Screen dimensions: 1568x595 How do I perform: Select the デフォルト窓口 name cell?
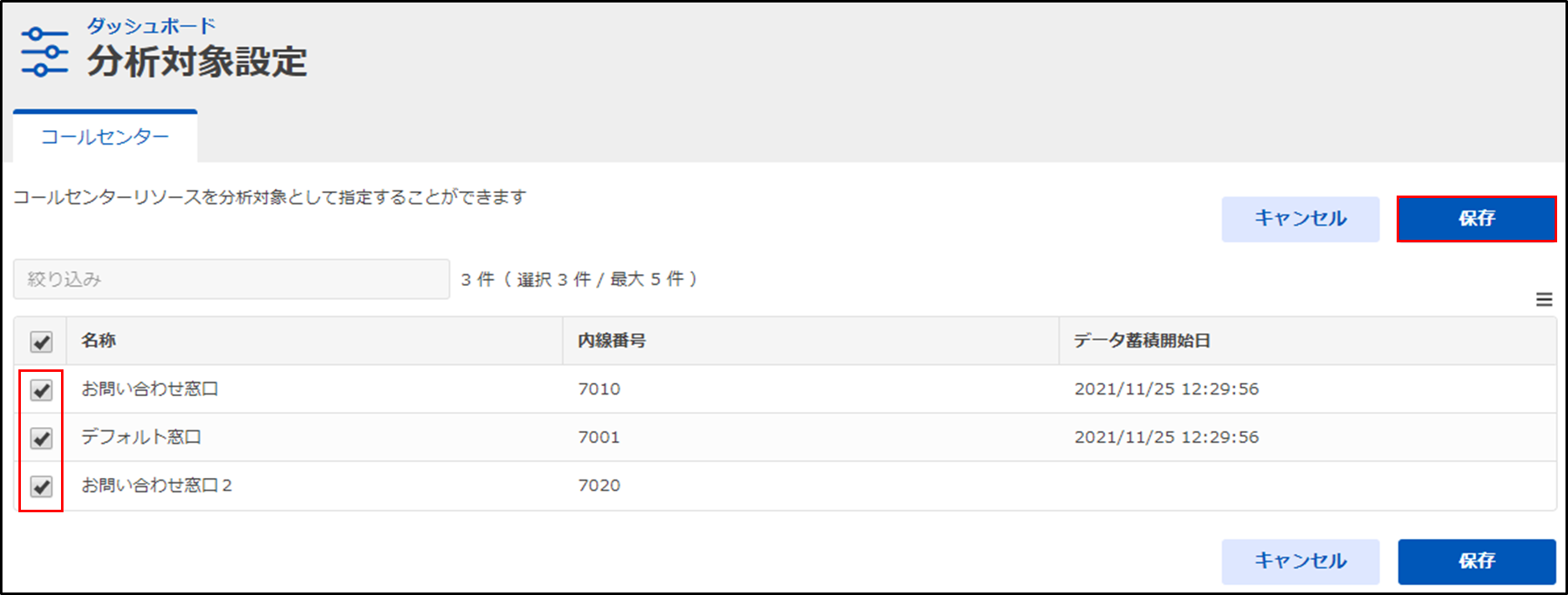coord(141,437)
